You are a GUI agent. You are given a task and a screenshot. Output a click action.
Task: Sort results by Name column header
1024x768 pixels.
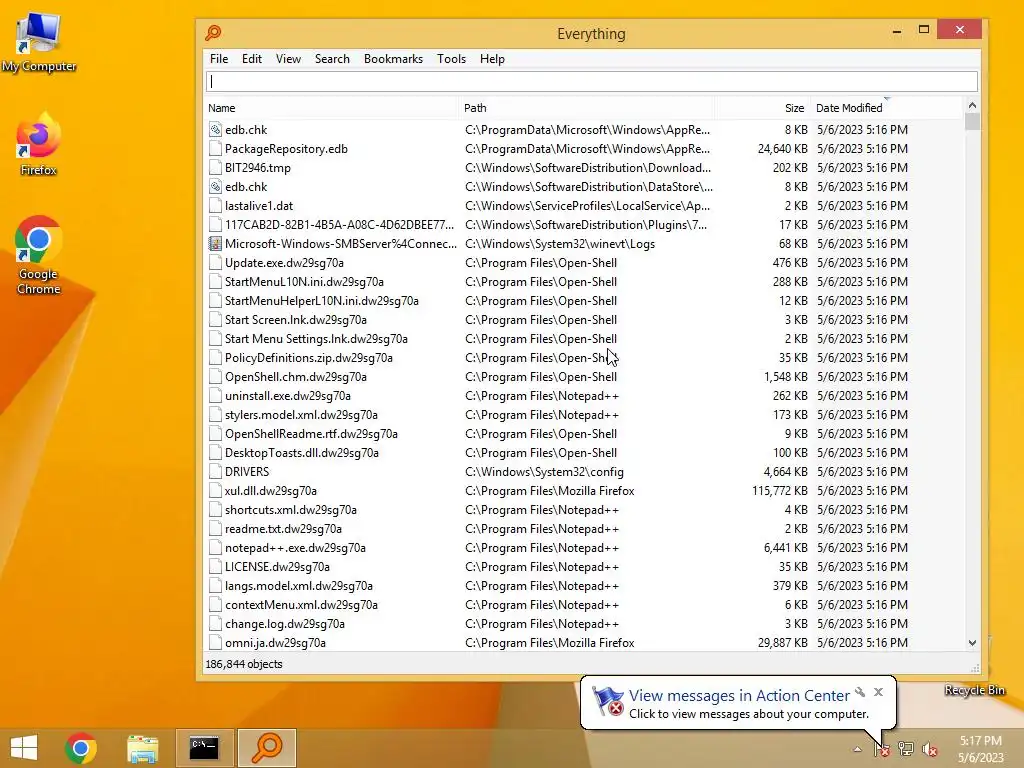click(x=331, y=108)
